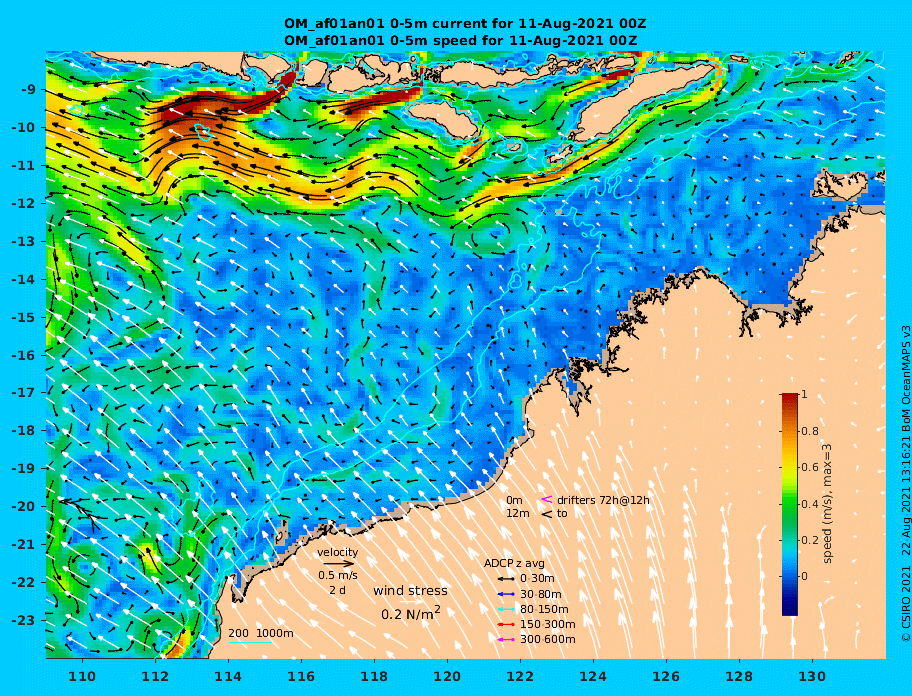
Task: Click longitude label '122' on bottom axis
Action: click(x=520, y=676)
